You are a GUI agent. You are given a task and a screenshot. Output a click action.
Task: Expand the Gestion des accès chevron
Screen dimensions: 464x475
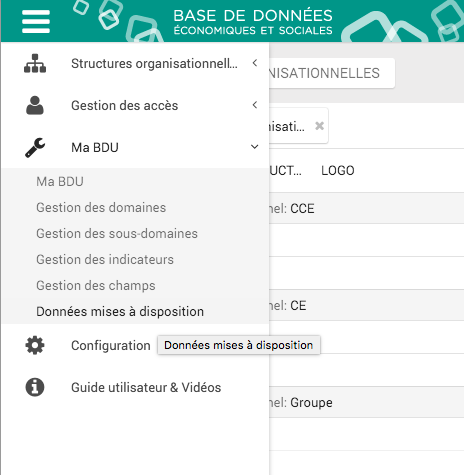255,105
